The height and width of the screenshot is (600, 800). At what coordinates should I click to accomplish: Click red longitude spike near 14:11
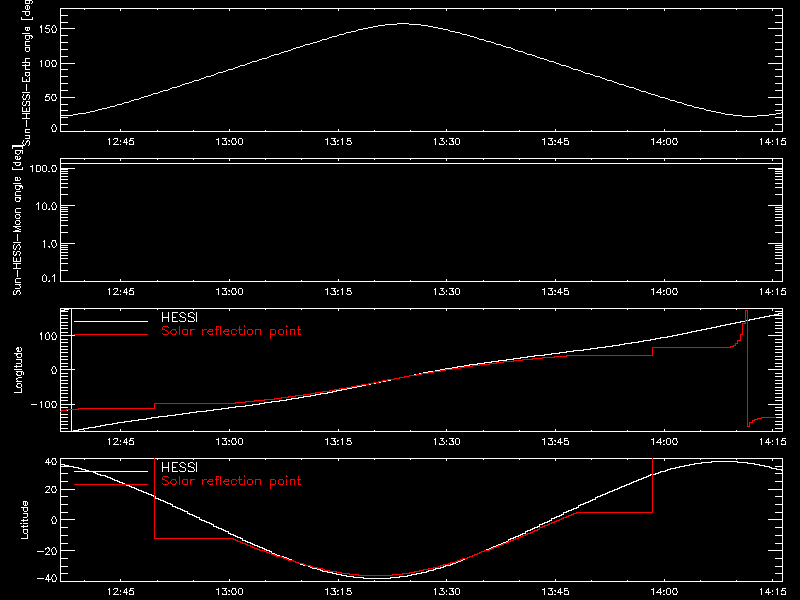pyautogui.click(x=747, y=367)
